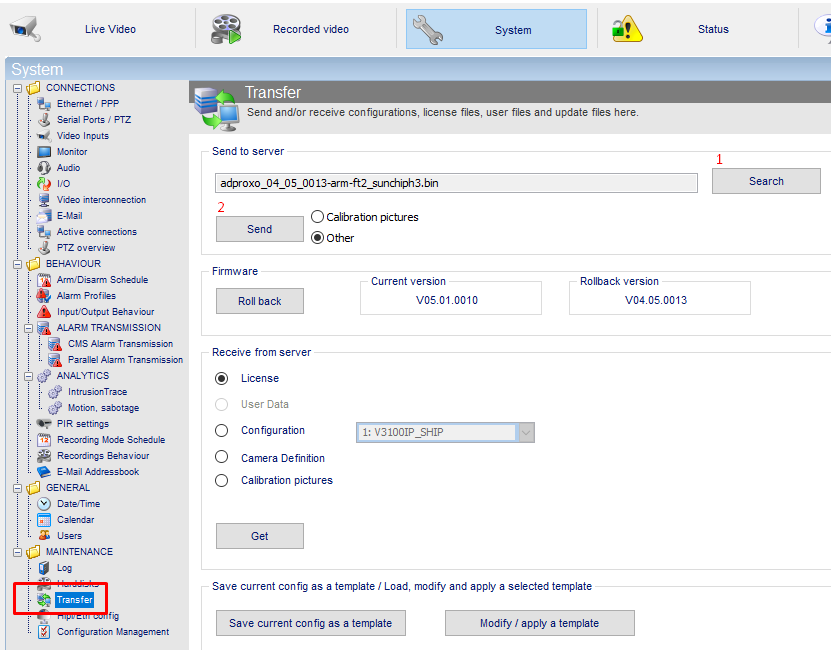The width and height of the screenshot is (831, 650).
Task: Open the Ethernet / PPP icon
Action: click(x=44, y=104)
